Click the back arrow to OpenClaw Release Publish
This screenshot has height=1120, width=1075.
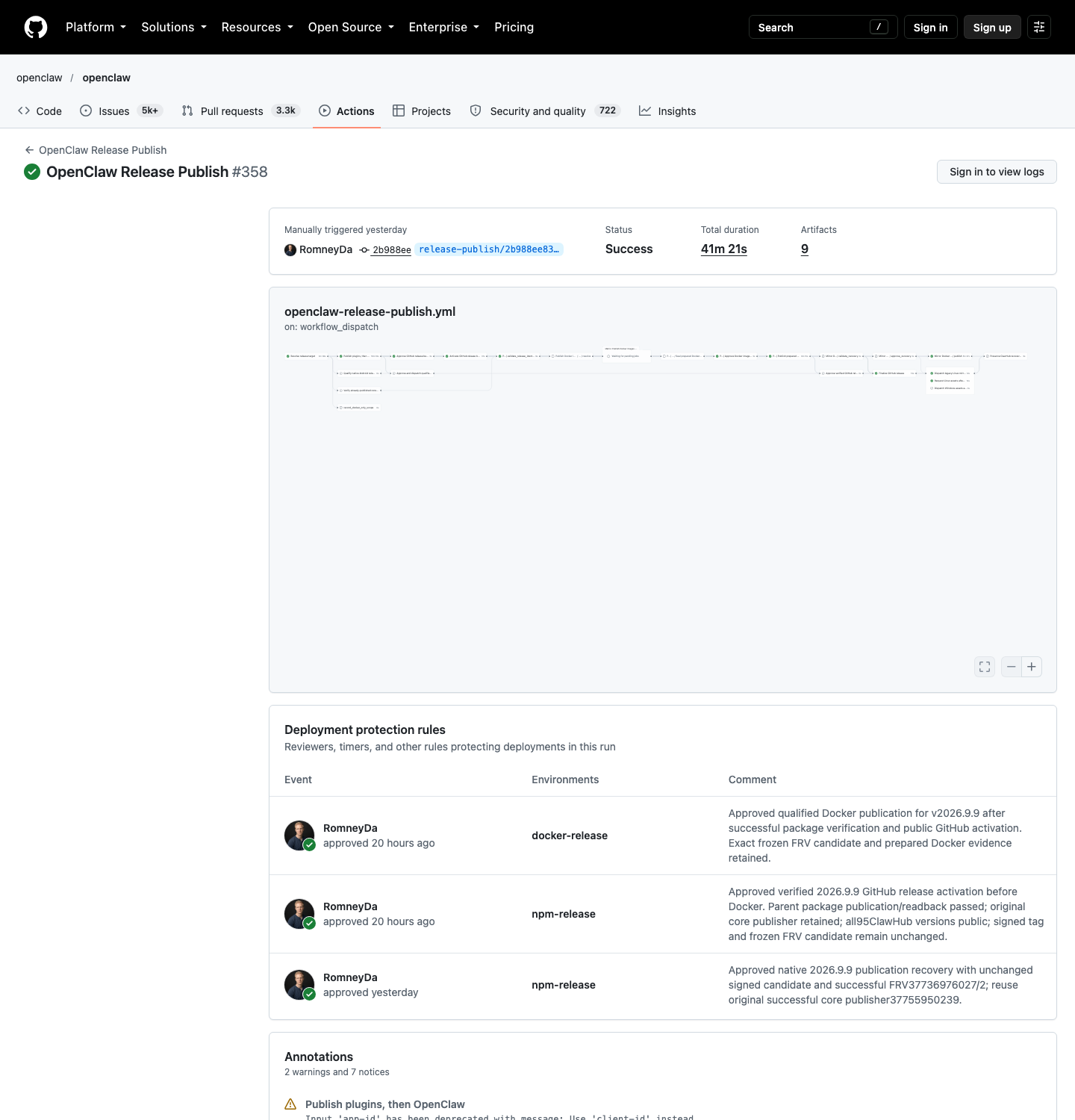click(x=29, y=150)
